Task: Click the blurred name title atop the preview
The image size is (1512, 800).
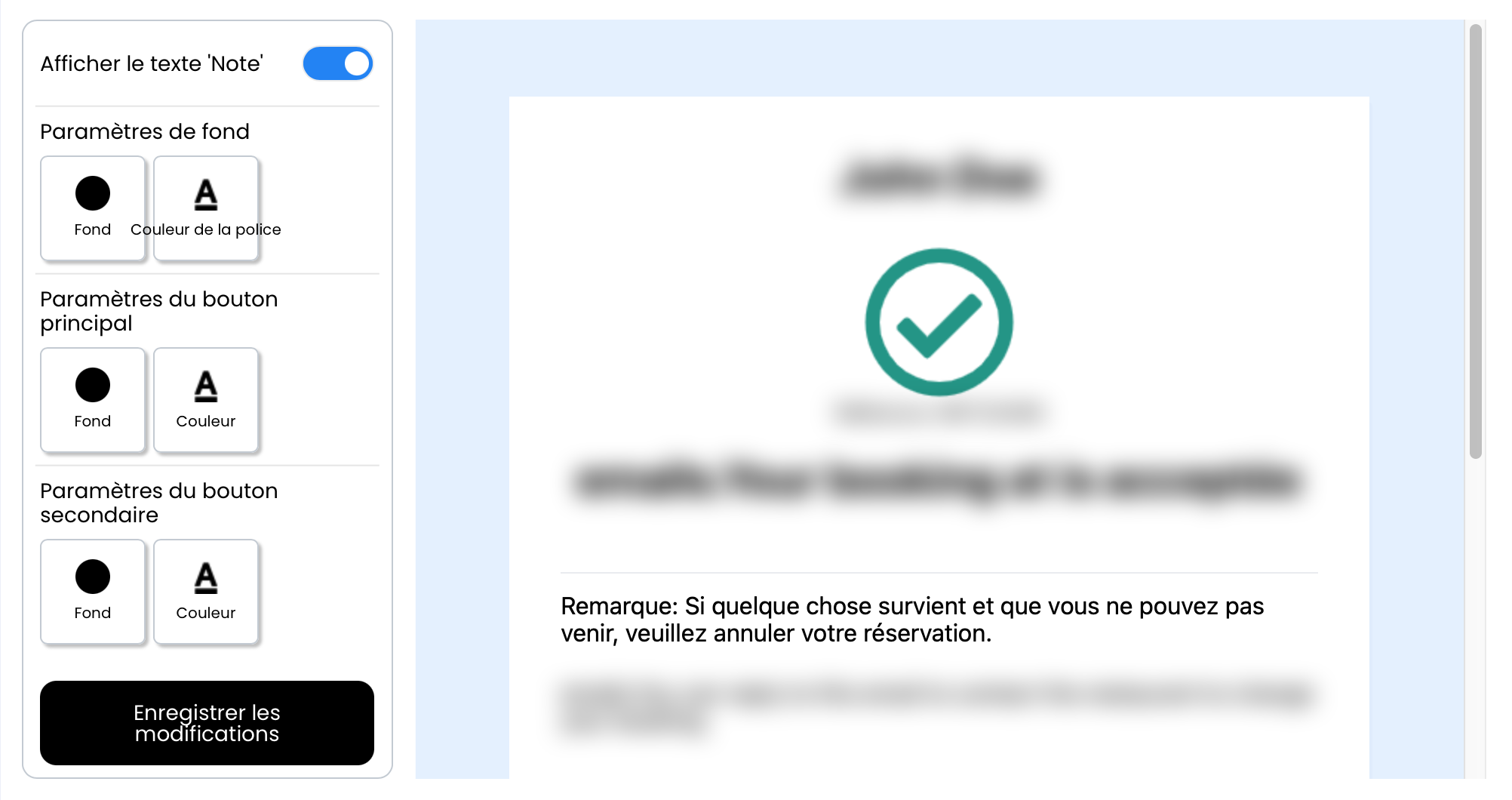Action: [x=939, y=179]
